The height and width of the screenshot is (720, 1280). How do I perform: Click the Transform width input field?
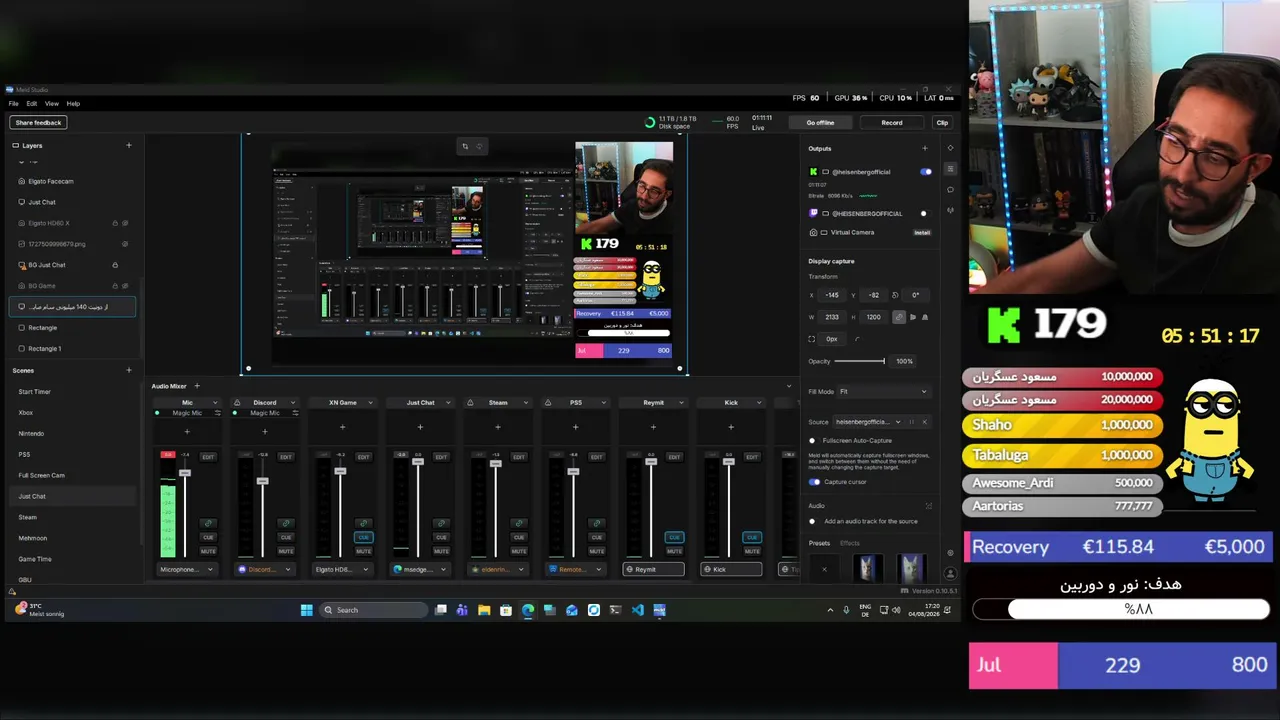[x=832, y=317]
